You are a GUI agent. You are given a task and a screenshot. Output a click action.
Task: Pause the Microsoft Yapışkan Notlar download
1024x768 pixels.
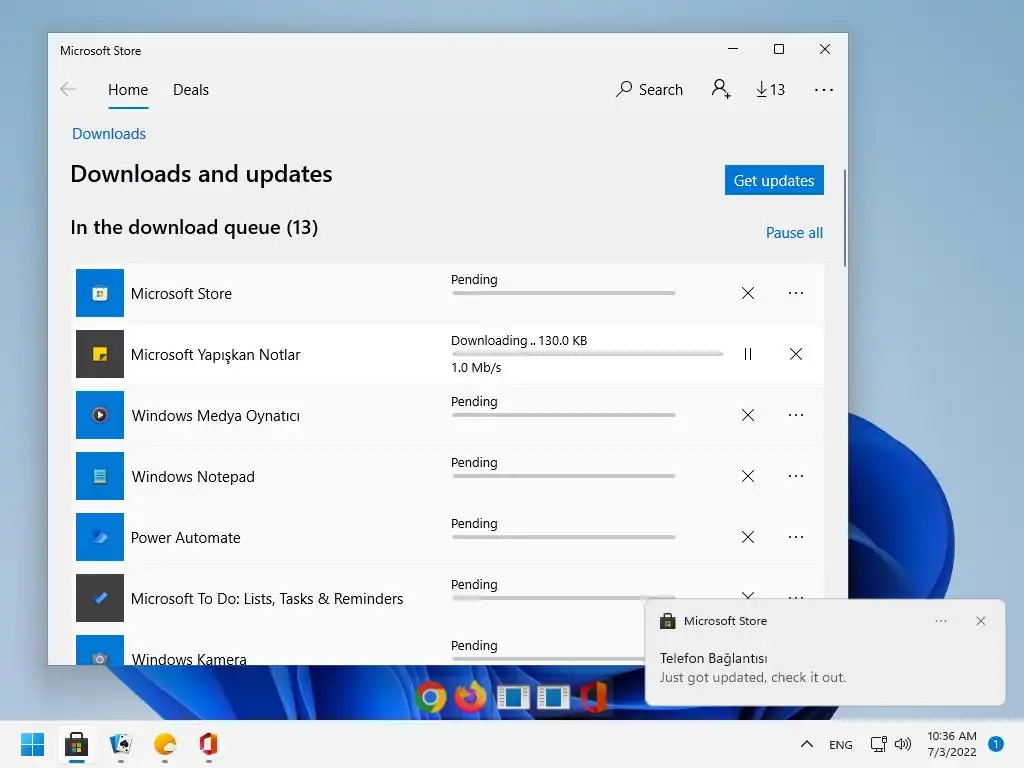coord(748,354)
